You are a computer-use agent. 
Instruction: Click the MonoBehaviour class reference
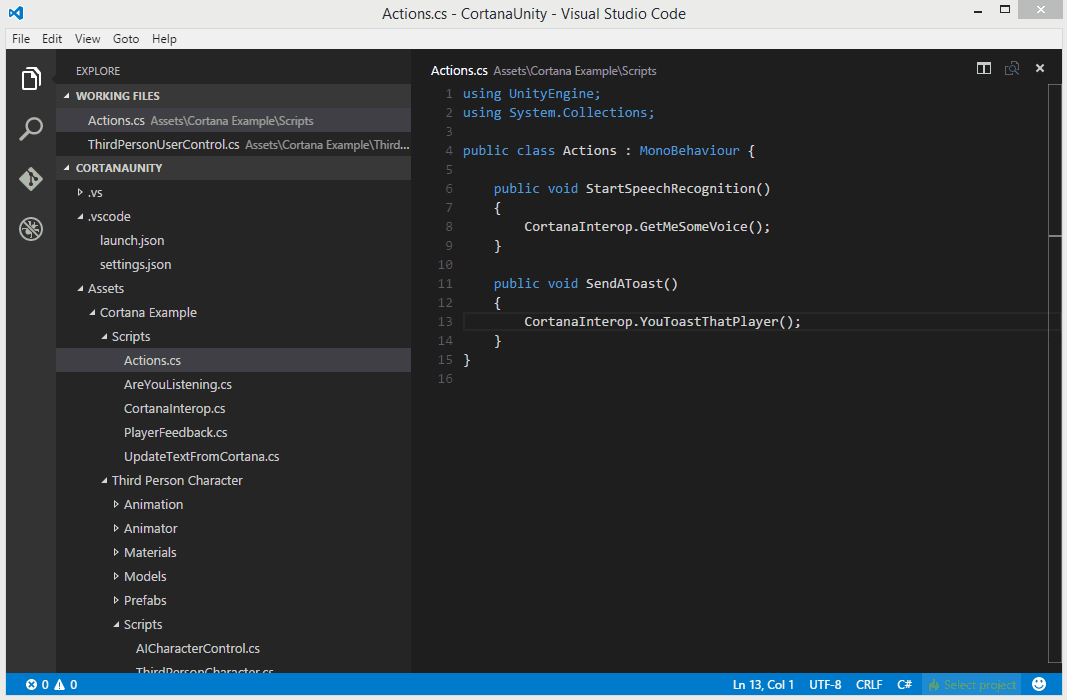click(689, 150)
